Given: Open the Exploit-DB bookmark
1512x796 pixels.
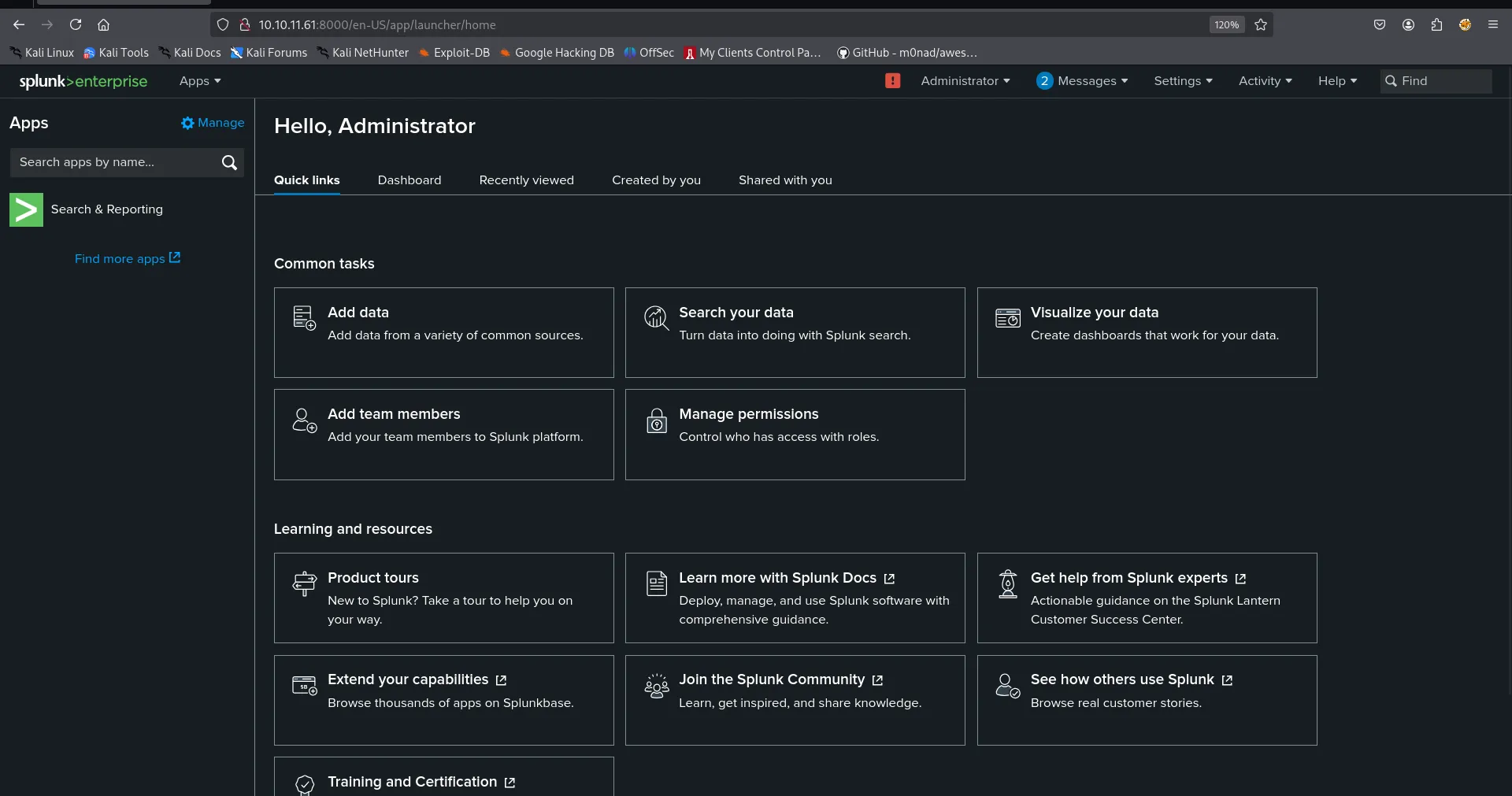Looking at the screenshot, I should click(x=454, y=53).
